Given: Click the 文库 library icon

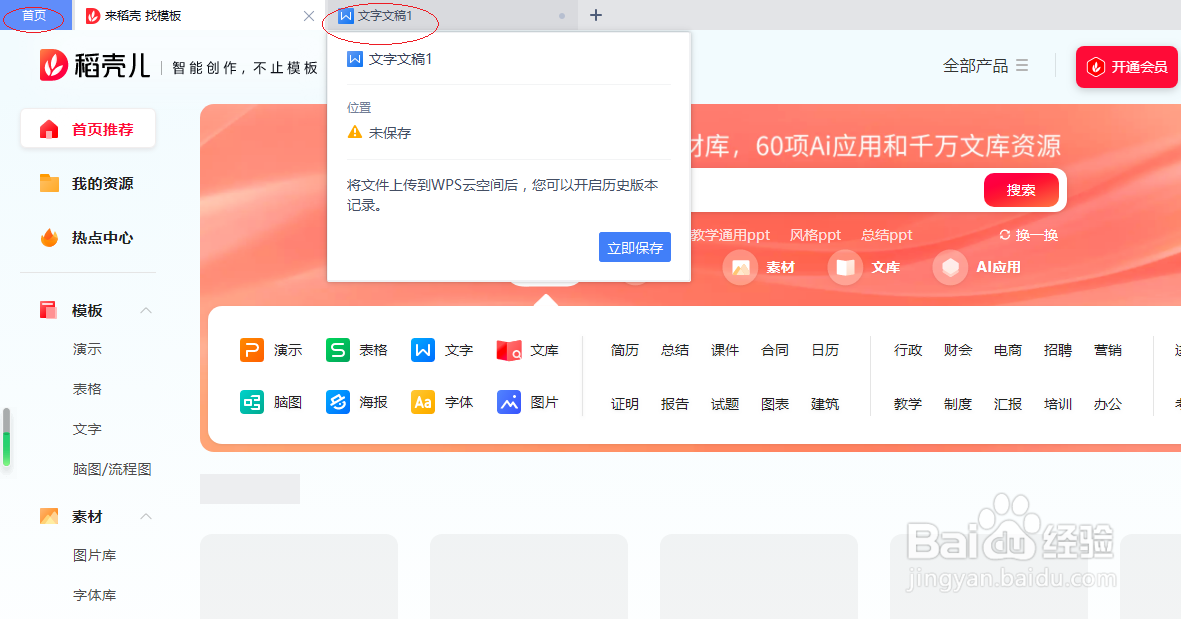Looking at the screenshot, I should (x=508, y=350).
